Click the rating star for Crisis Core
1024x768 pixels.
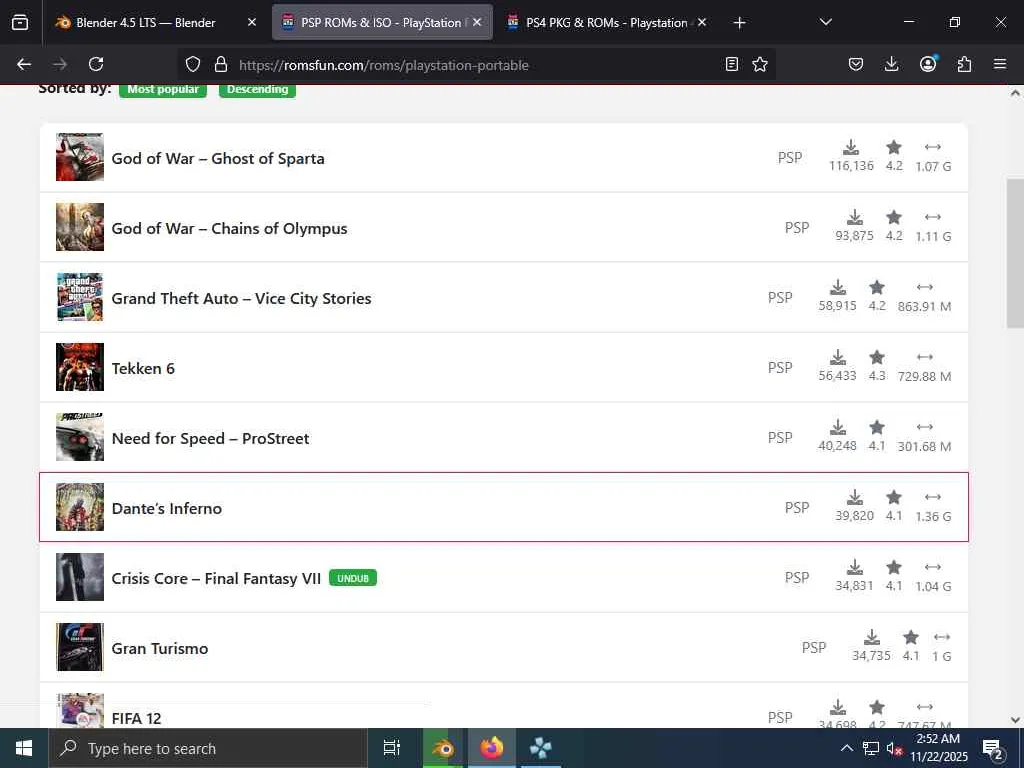point(894,567)
